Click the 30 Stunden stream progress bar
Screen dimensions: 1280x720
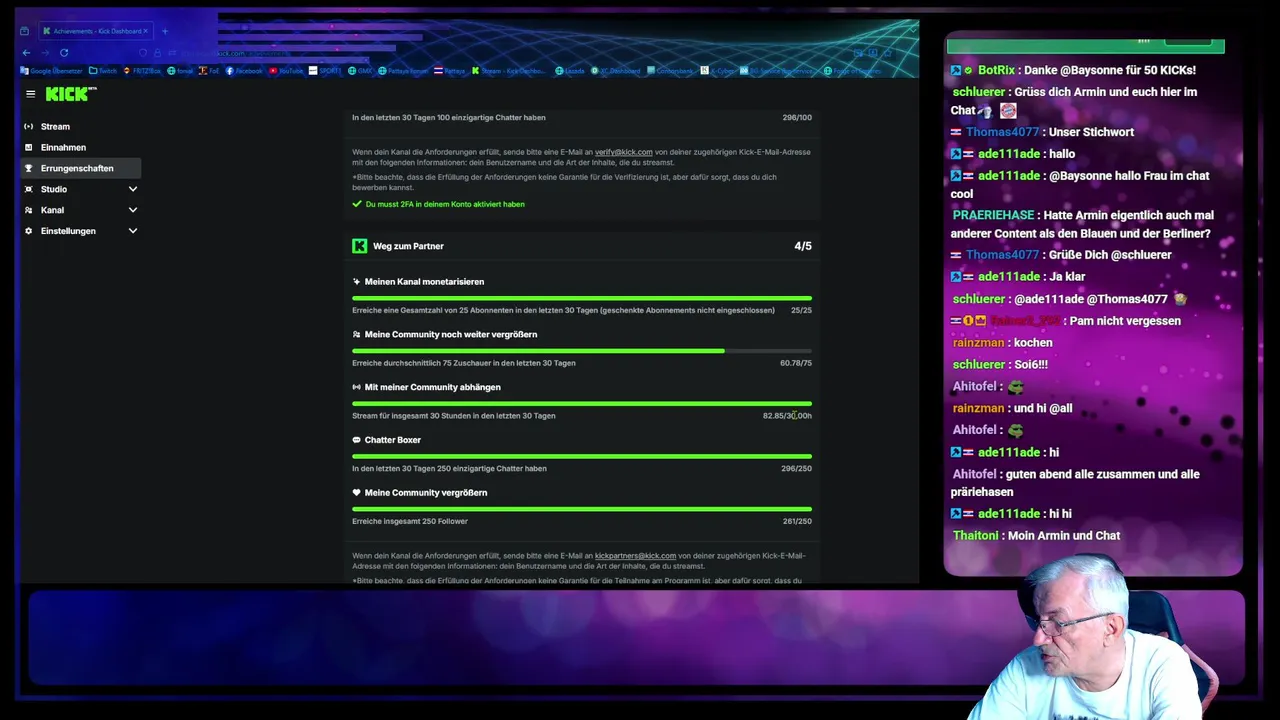click(x=582, y=404)
